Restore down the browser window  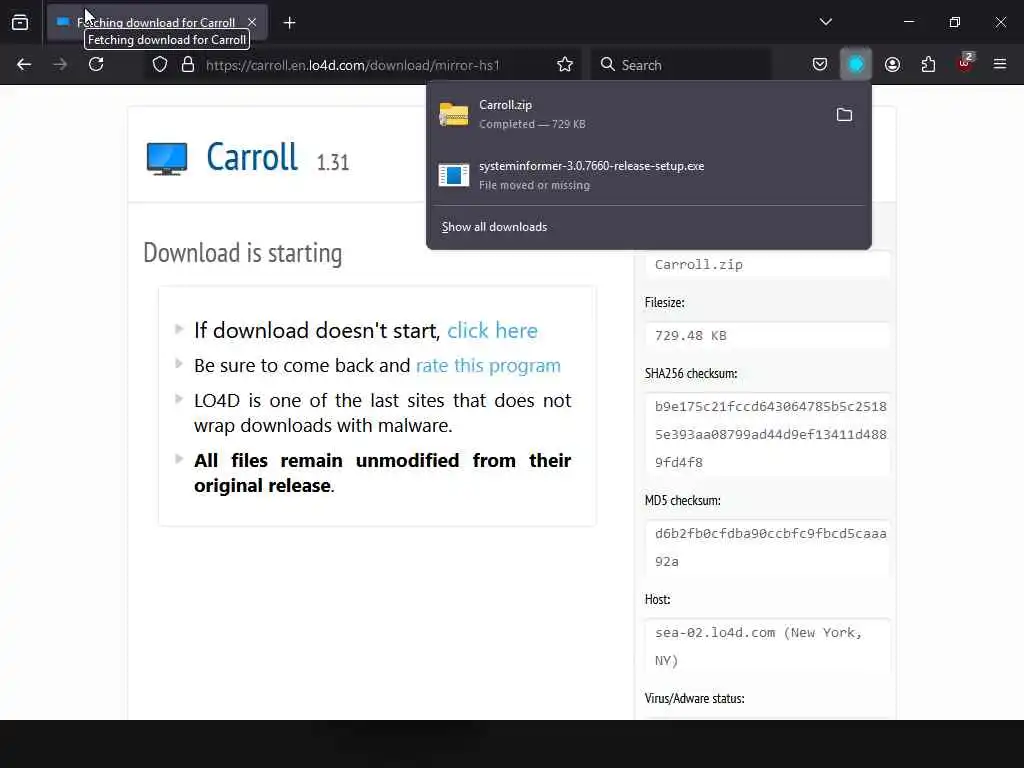pos(954,22)
